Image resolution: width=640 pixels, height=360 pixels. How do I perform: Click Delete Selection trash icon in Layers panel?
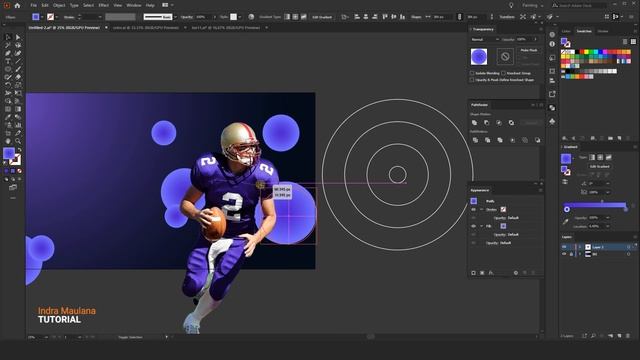[x=627, y=336]
